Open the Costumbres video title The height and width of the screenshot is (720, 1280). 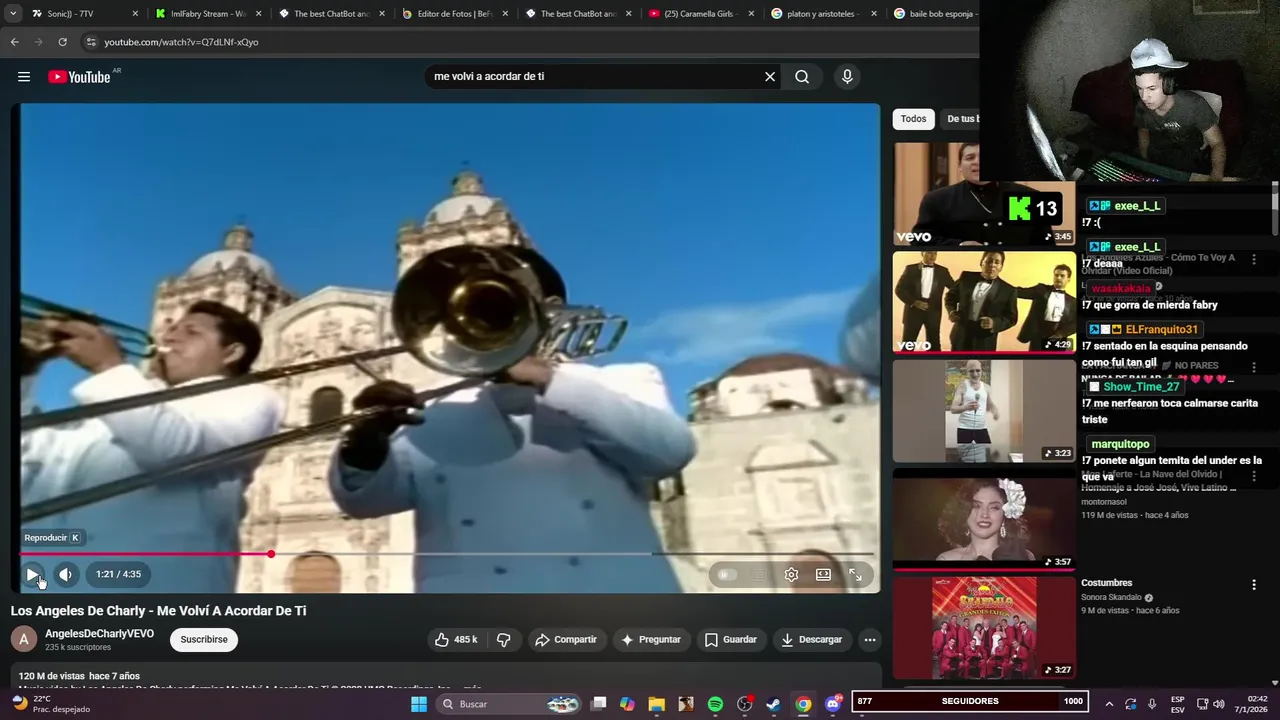click(1106, 583)
